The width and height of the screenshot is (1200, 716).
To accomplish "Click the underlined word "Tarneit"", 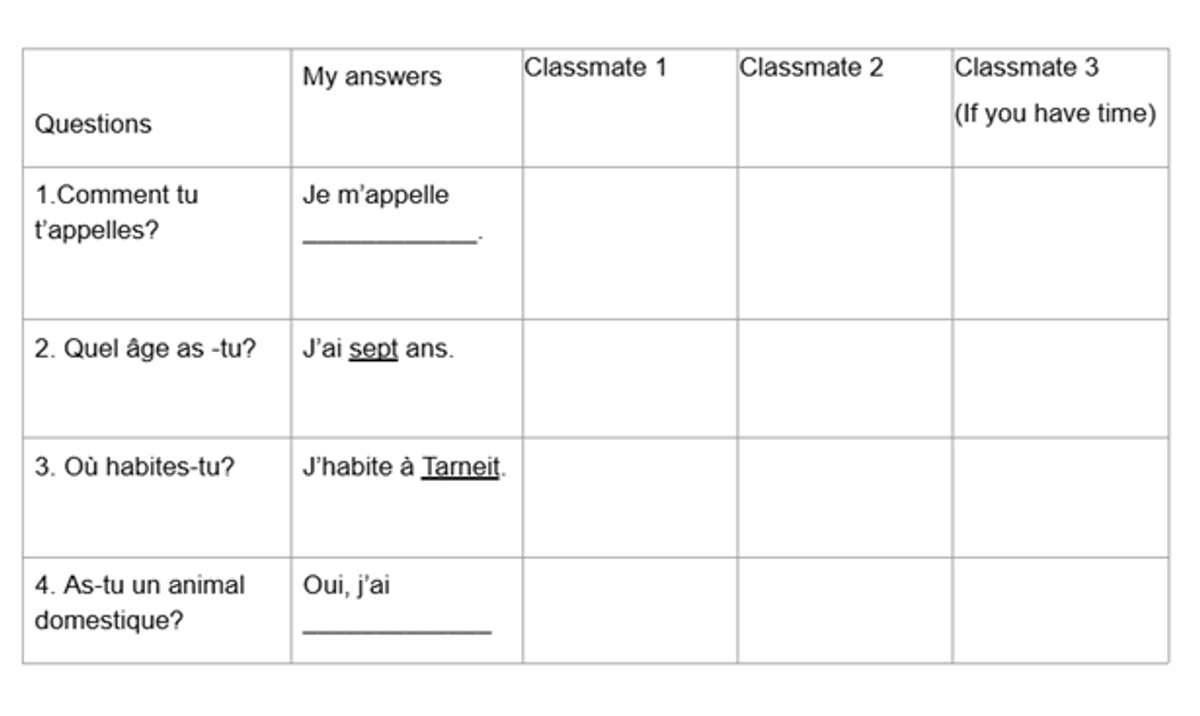I will click(460, 468).
